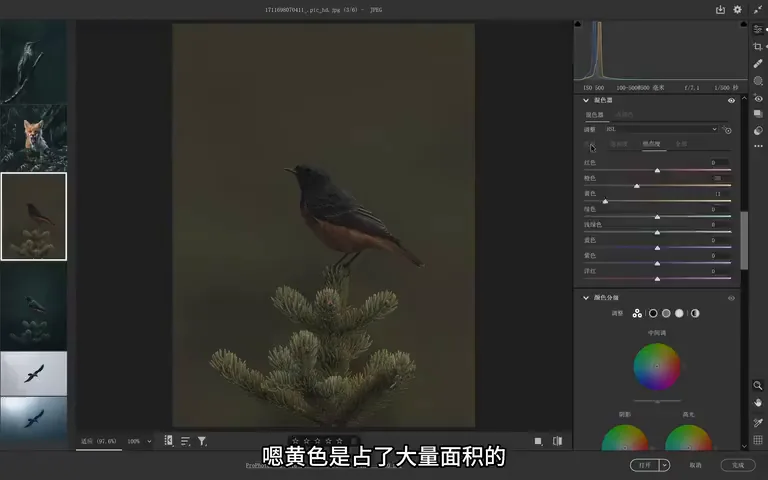Toggle Color Grading panel visibility eye
Screen dimensions: 768x480
pyautogui.click(x=731, y=298)
